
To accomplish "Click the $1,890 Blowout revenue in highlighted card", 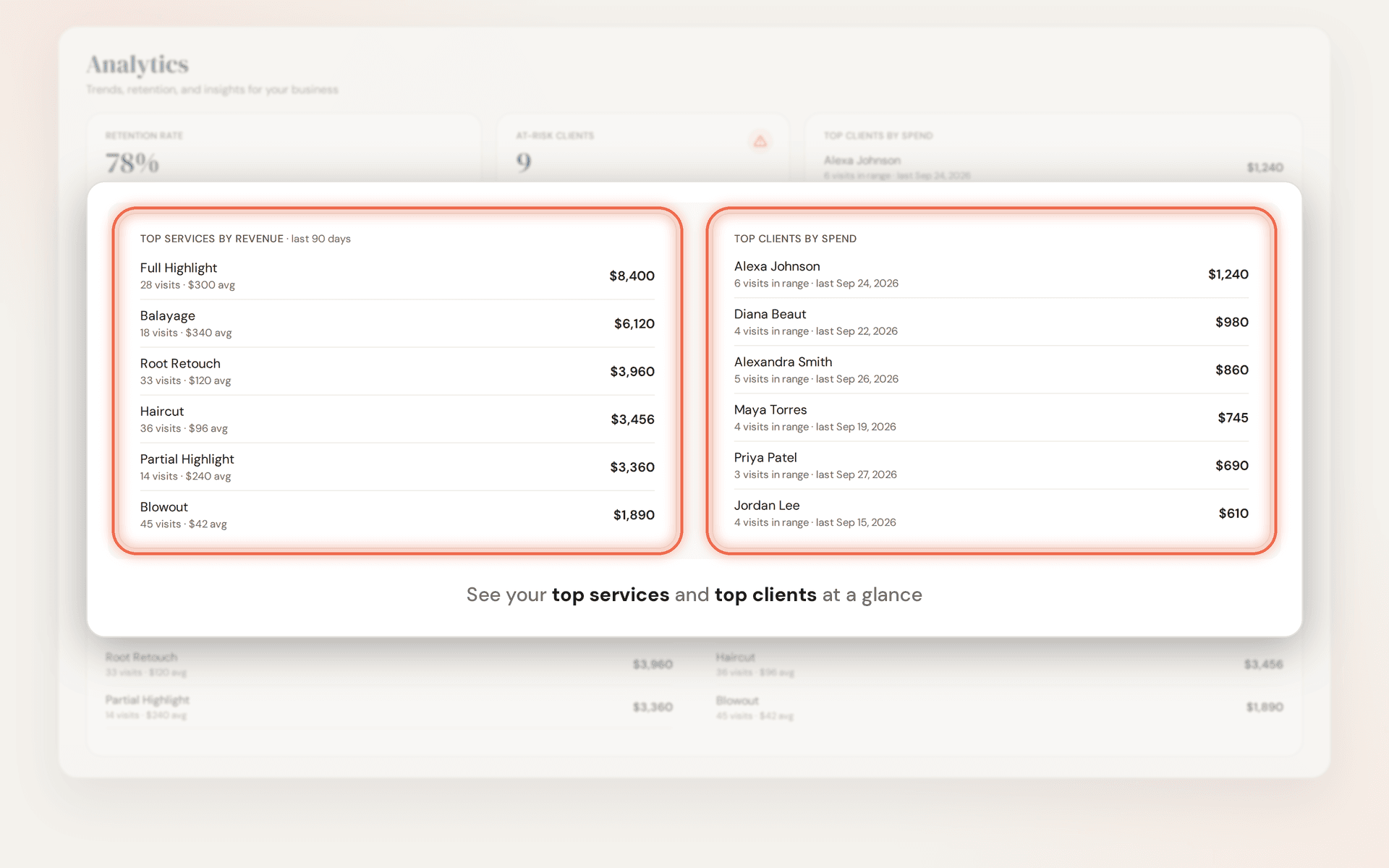I will [x=634, y=514].
